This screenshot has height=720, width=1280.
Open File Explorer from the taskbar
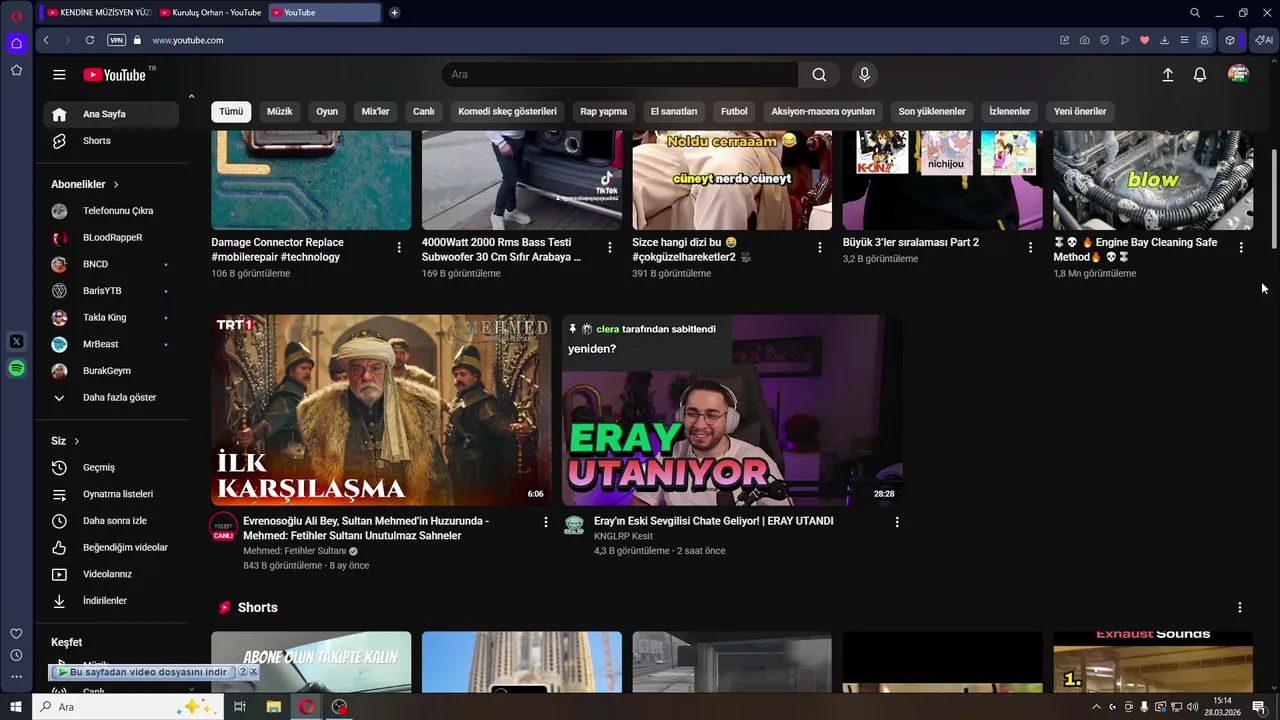273,707
